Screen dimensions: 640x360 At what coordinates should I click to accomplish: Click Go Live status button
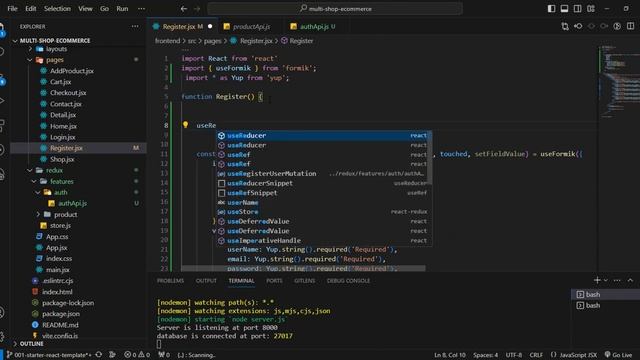[x=618, y=355]
